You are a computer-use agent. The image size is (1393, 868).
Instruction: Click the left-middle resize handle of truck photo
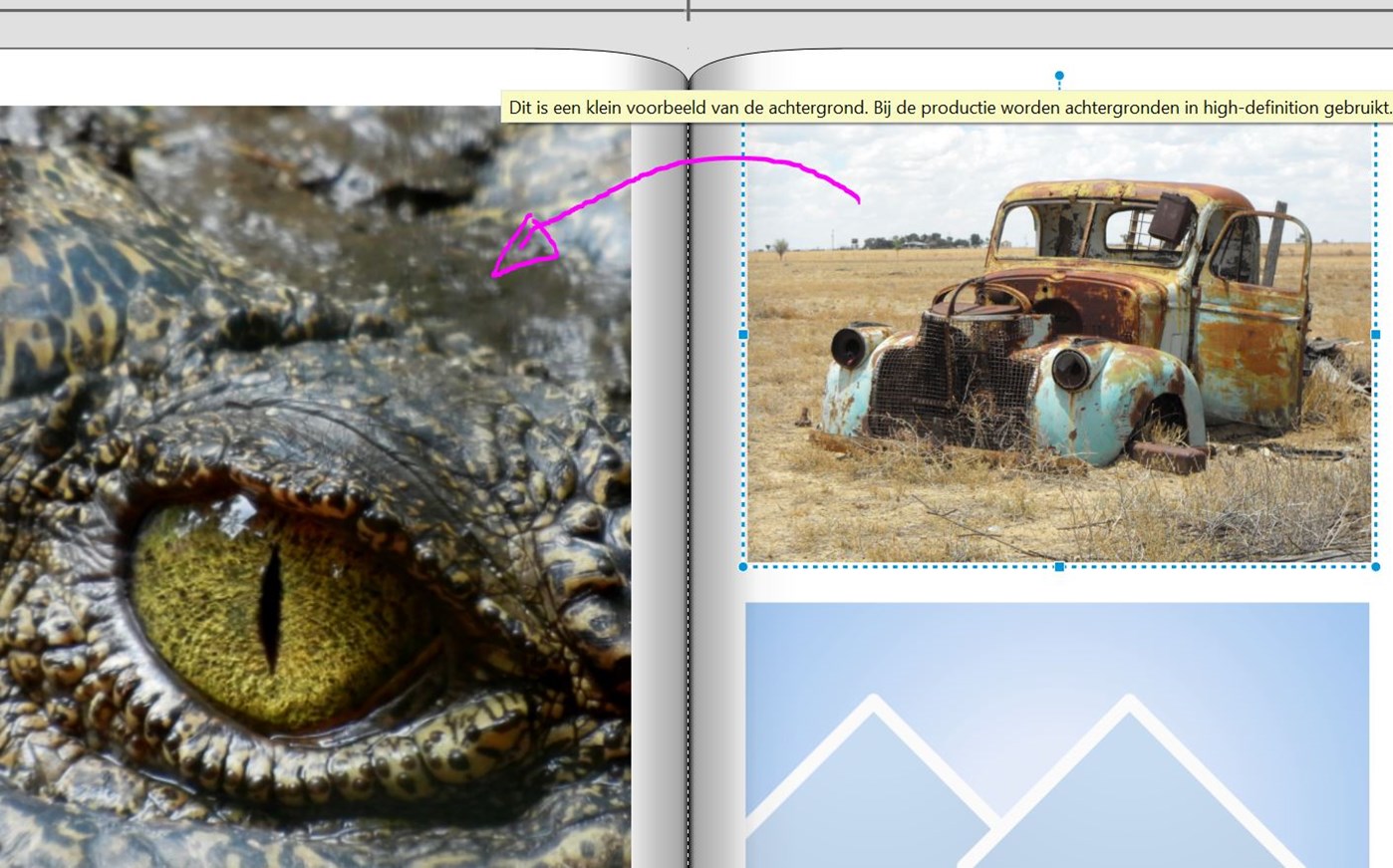point(742,335)
